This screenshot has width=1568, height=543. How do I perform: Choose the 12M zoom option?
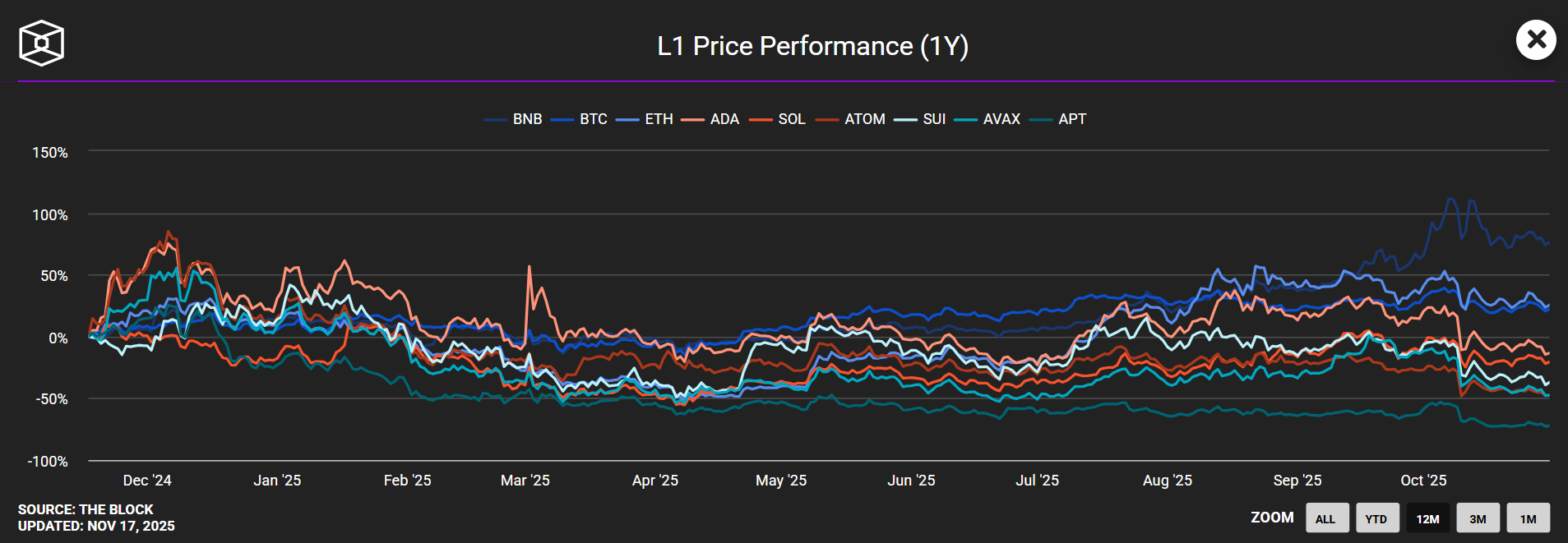(1427, 518)
